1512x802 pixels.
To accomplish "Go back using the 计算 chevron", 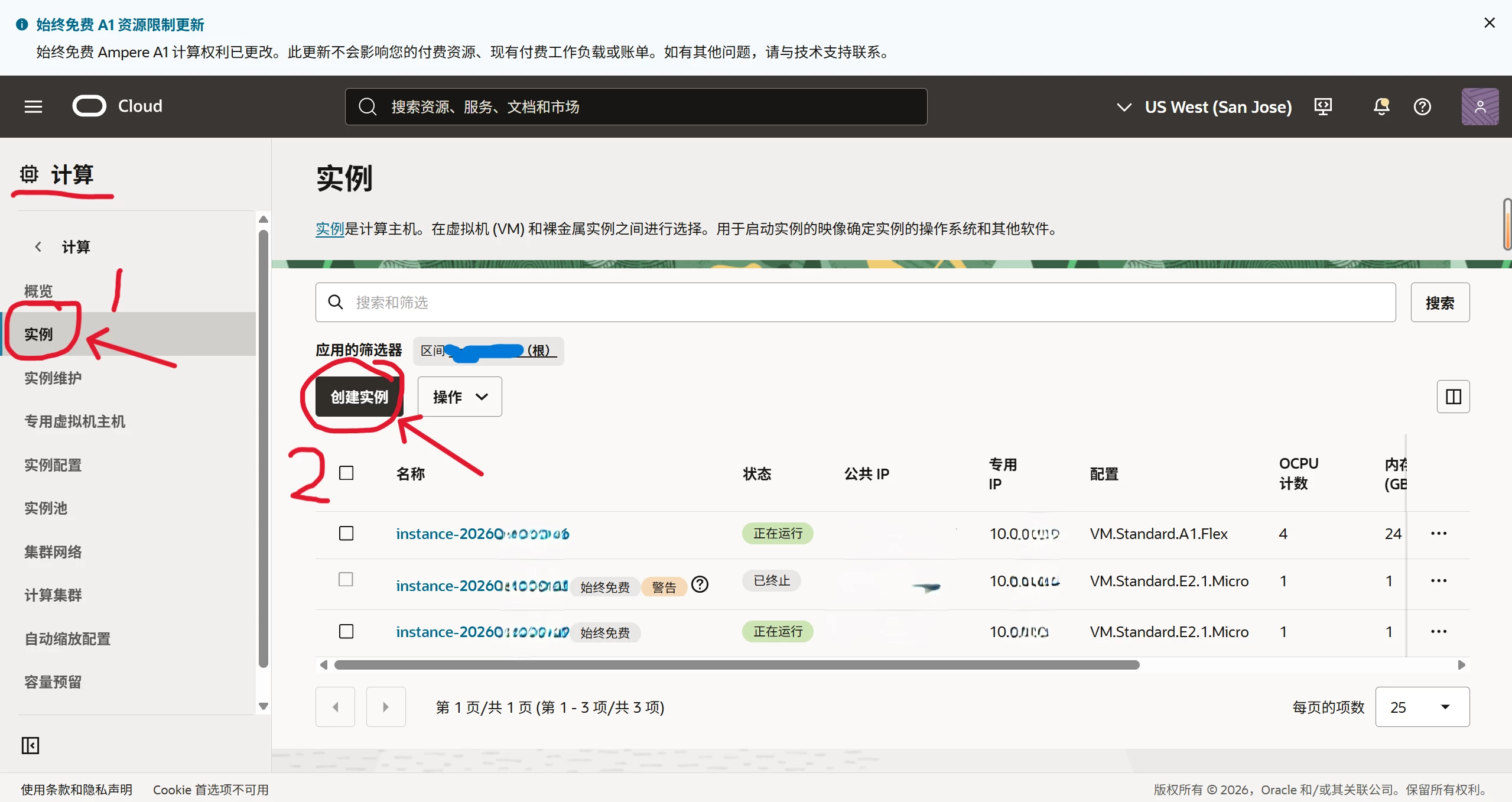I will pyautogui.click(x=38, y=246).
